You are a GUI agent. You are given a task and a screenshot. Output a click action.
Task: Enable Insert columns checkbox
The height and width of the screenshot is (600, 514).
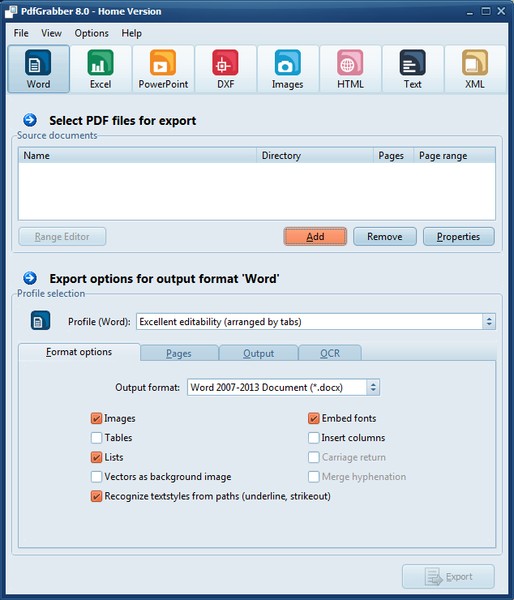coord(313,438)
